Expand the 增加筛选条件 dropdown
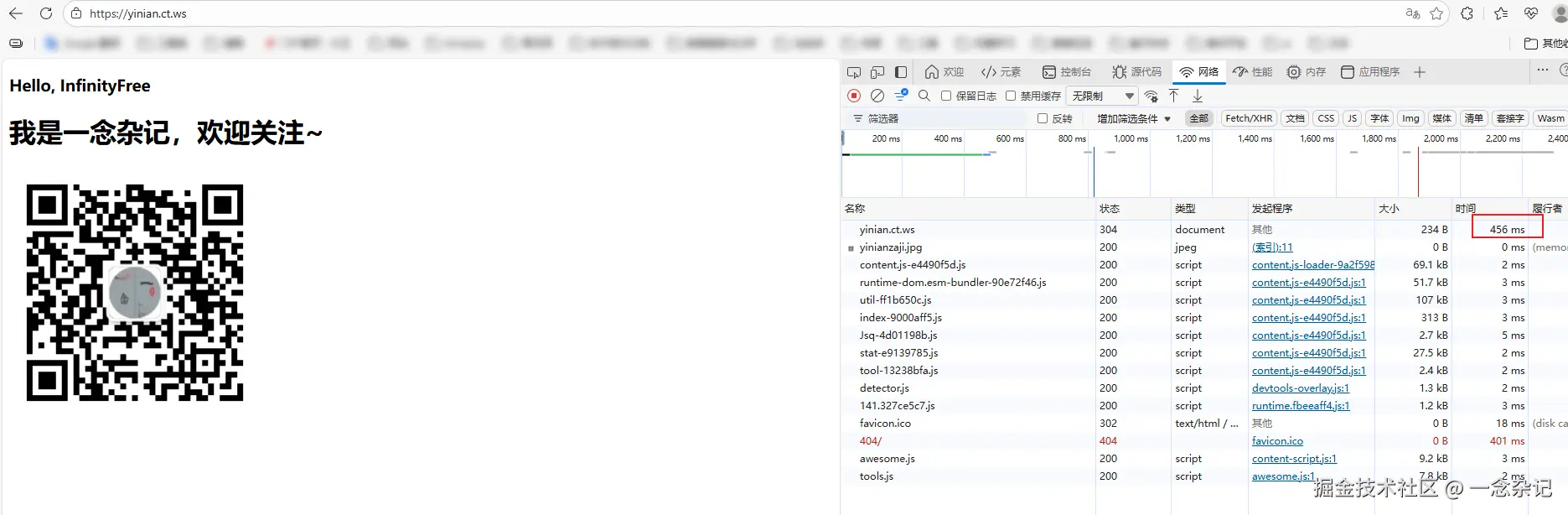 pos(1134,118)
